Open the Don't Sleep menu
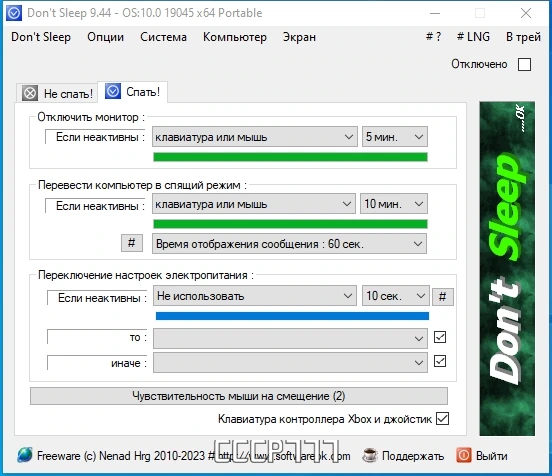 (41, 37)
